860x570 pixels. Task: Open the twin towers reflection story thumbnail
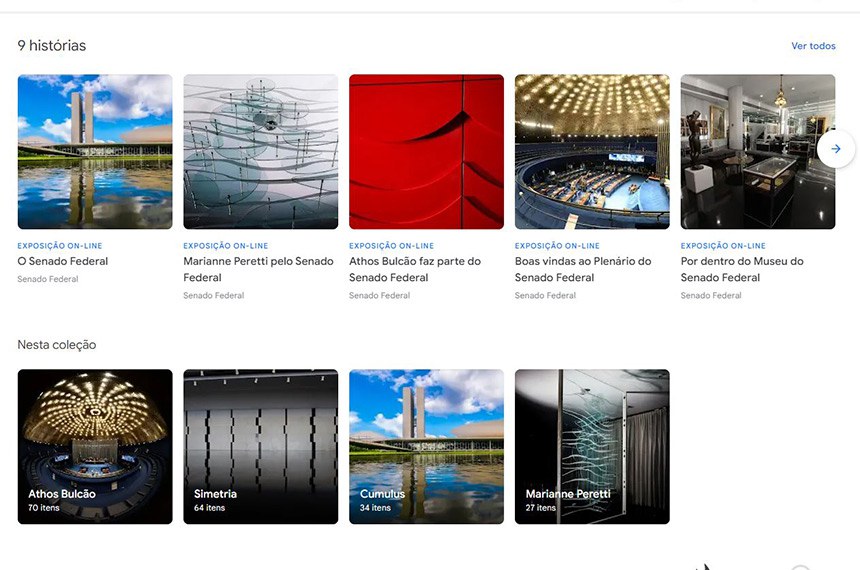95,152
